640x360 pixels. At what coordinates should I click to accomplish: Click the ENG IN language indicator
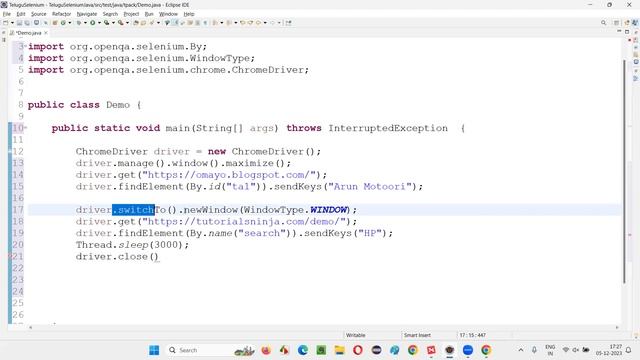point(550,350)
